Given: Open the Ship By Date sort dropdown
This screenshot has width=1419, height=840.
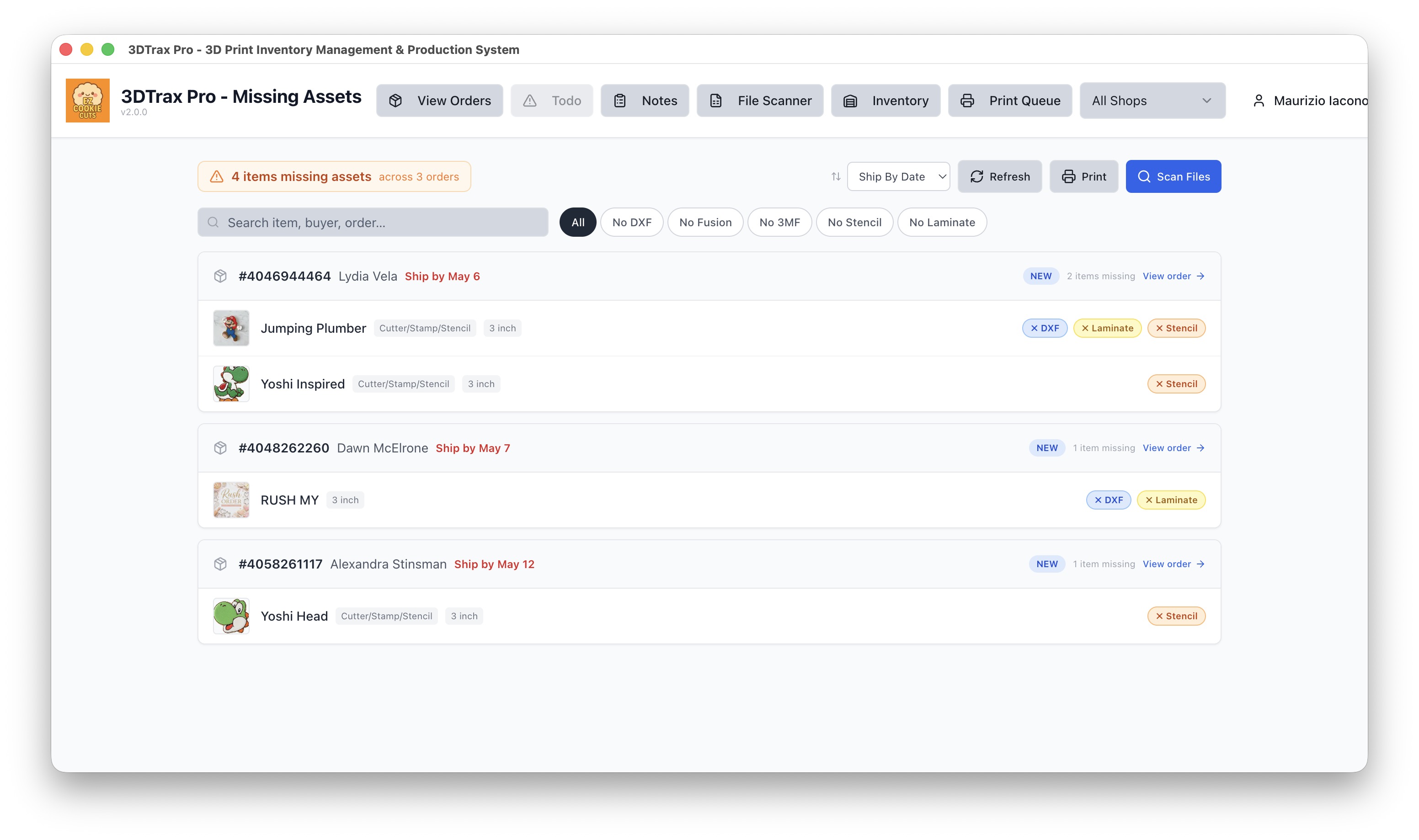Looking at the screenshot, I should tap(898, 176).
